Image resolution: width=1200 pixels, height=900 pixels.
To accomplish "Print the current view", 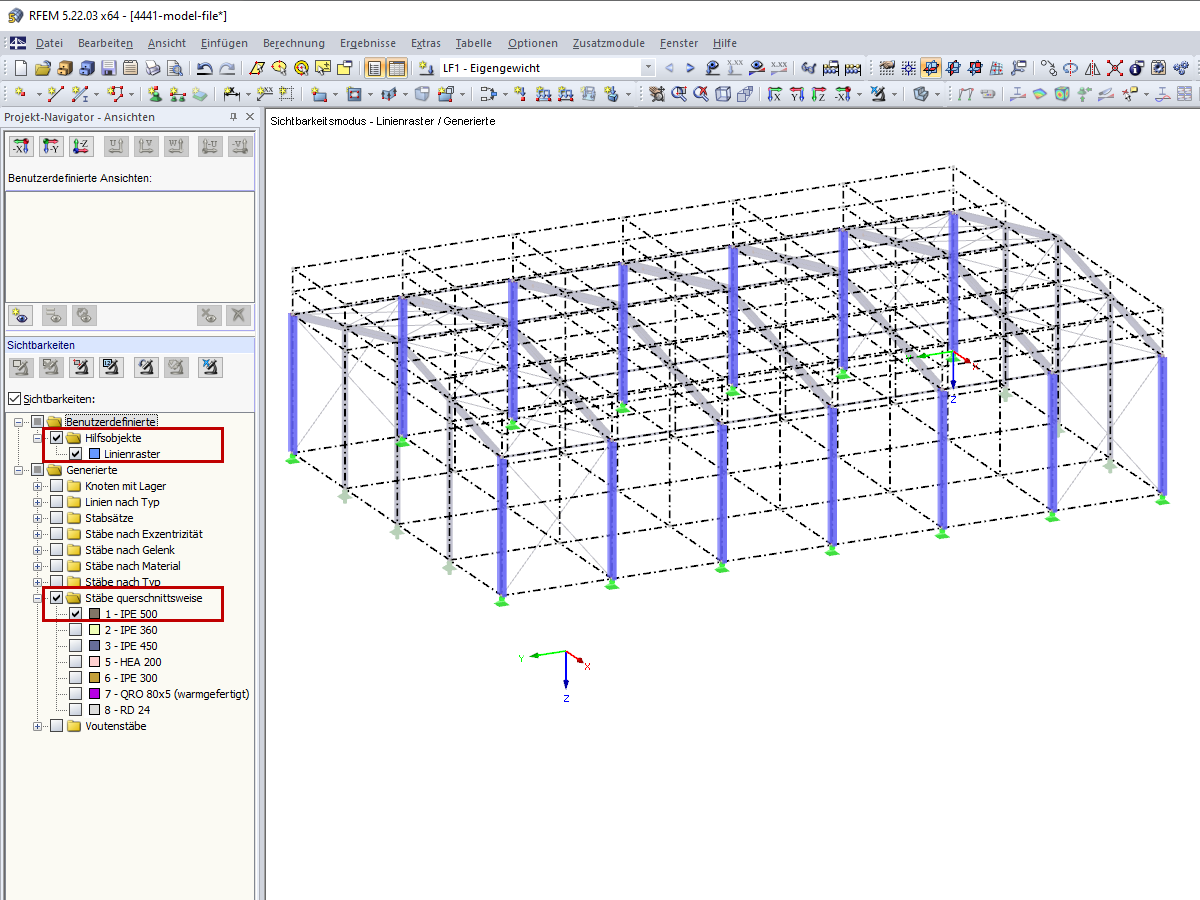I will tap(153, 68).
